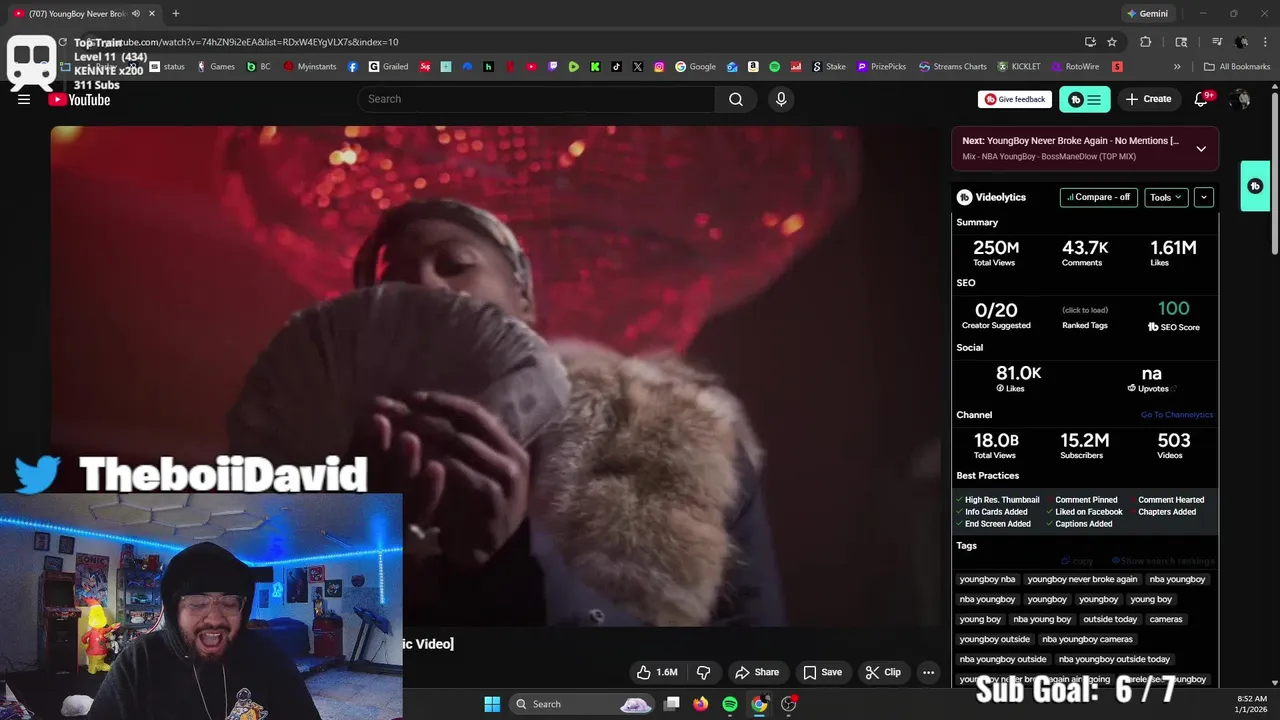Open the X (Twitter) bookmark icon

click(x=638, y=67)
